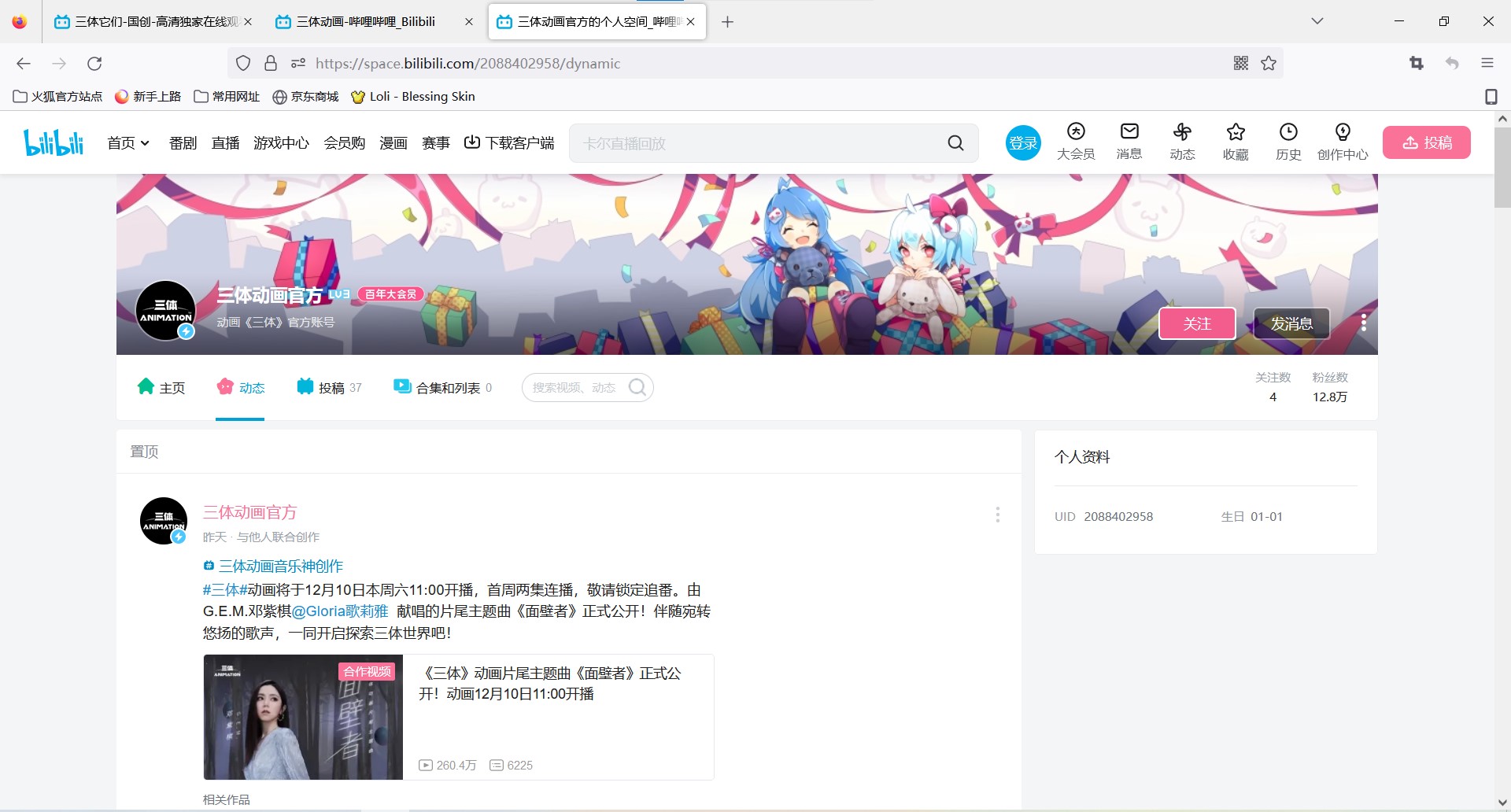Click the undo arrow toolbar icon
This screenshot has width=1511, height=812.
pos(1452,64)
